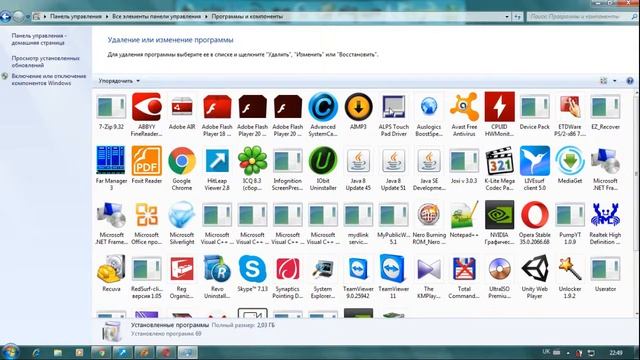Select the Total Commander icon
This screenshot has width=640, height=360.
coord(464,269)
